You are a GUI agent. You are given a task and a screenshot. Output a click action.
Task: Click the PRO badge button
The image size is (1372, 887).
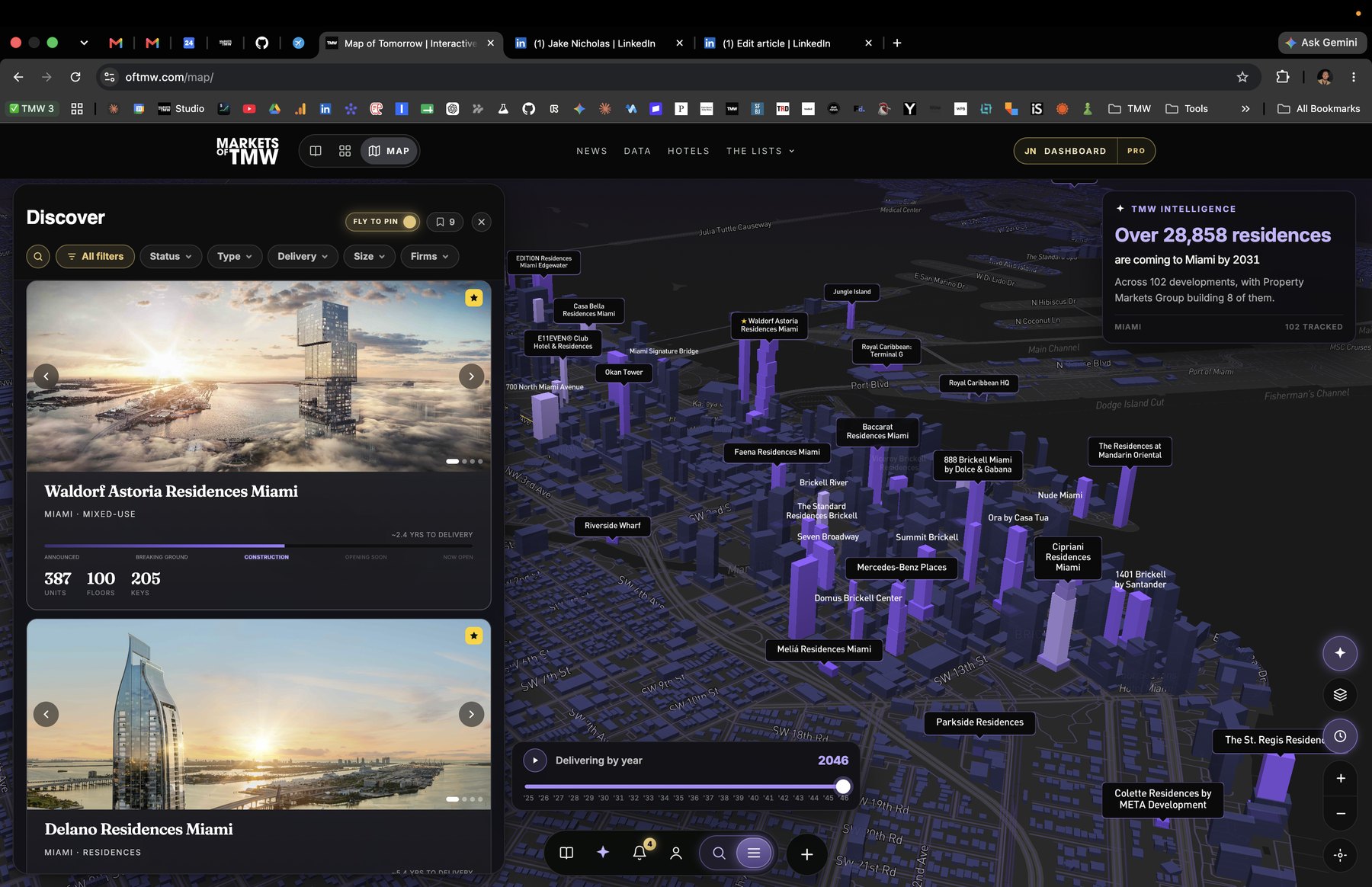pyautogui.click(x=1136, y=151)
